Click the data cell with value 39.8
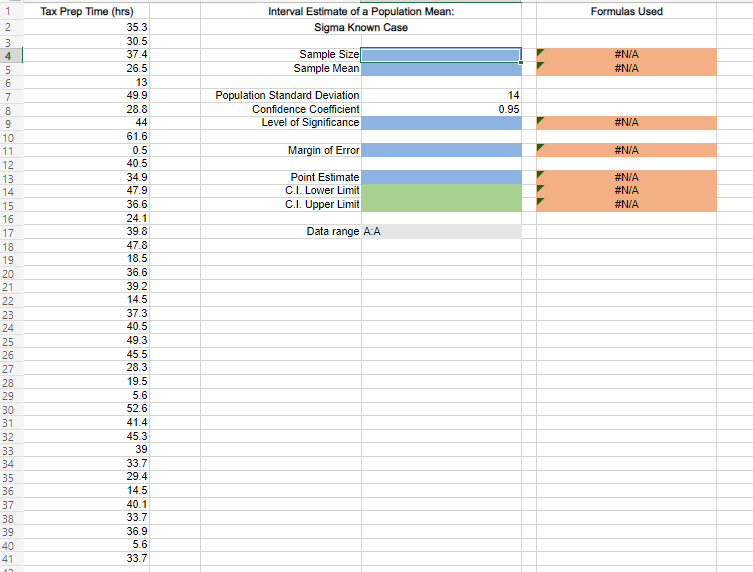 (86, 231)
